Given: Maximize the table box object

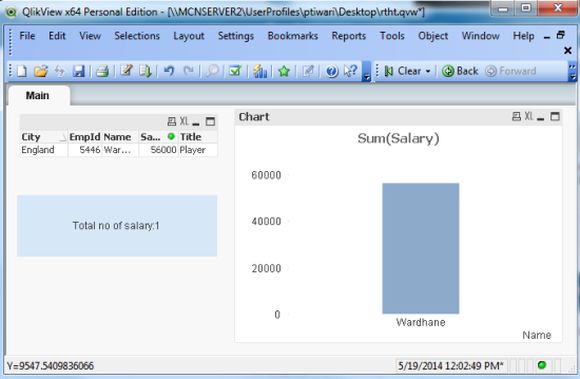Looking at the screenshot, I should [x=210, y=121].
